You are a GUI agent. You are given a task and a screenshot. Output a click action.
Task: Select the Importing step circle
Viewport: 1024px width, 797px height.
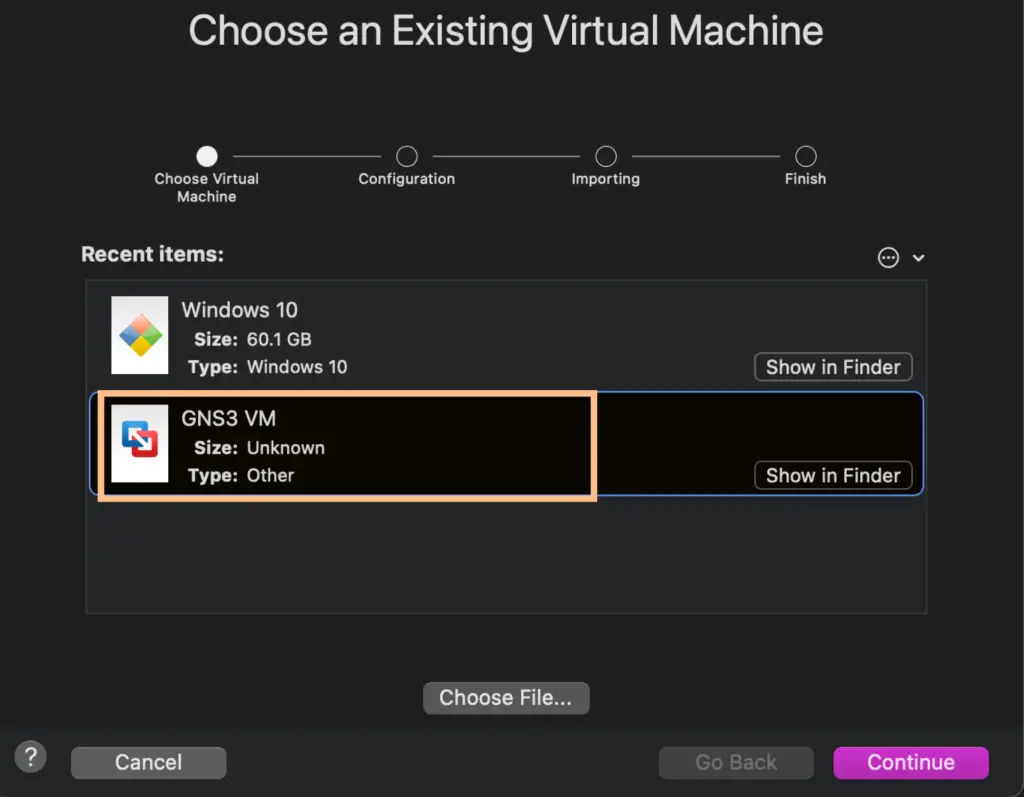pos(605,155)
